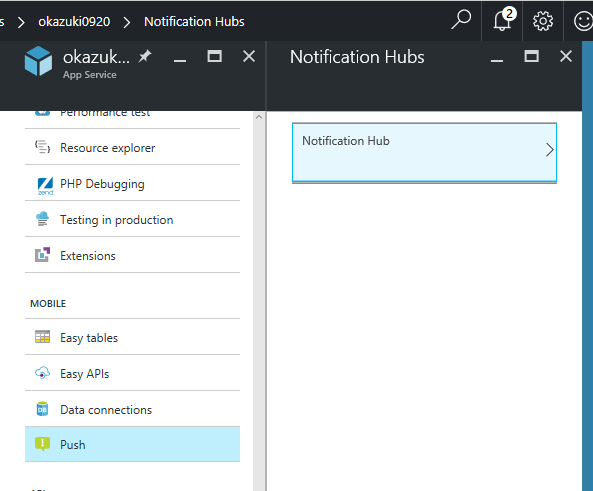Select Testing in production
Viewport: 593px width, 491px height.
click(132, 219)
